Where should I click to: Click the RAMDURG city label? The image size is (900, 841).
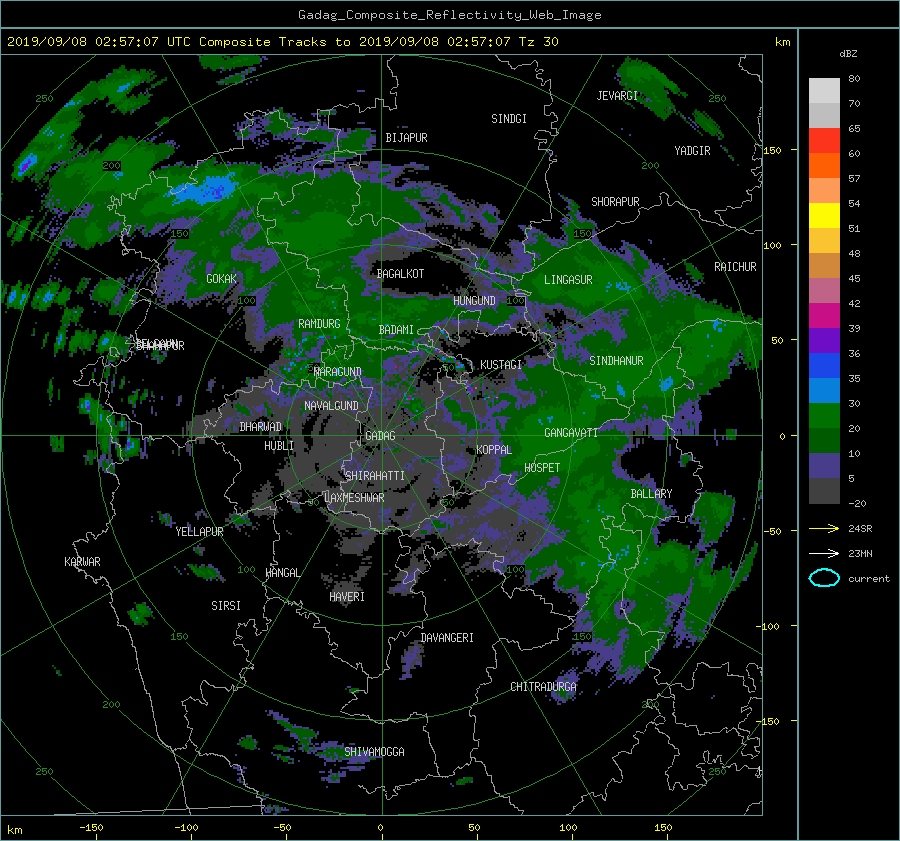coord(319,324)
